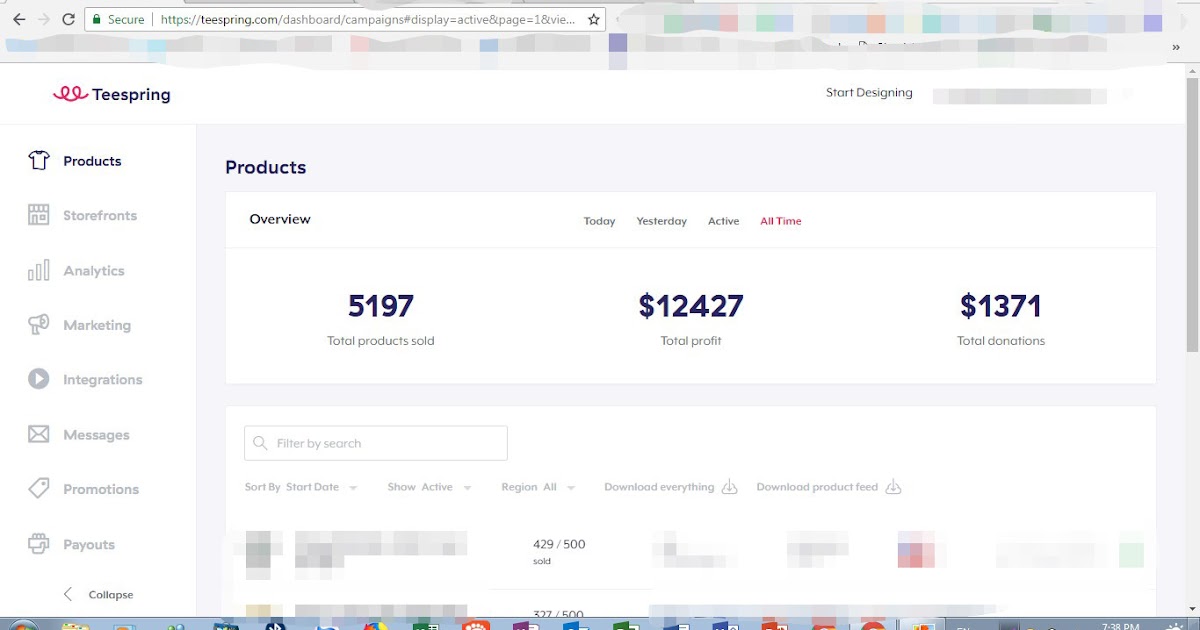Select the Products t-shirt icon in sidebar
The height and width of the screenshot is (630, 1200).
(x=38, y=160)
